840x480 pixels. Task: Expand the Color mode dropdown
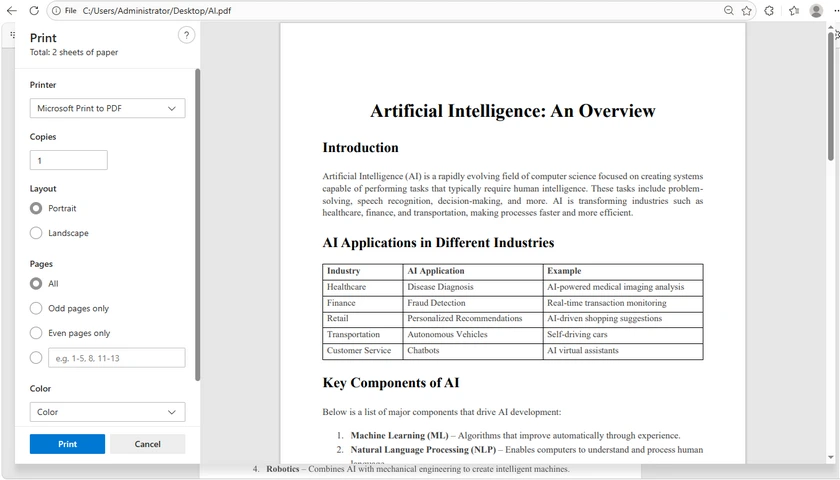tap(107, 412)
